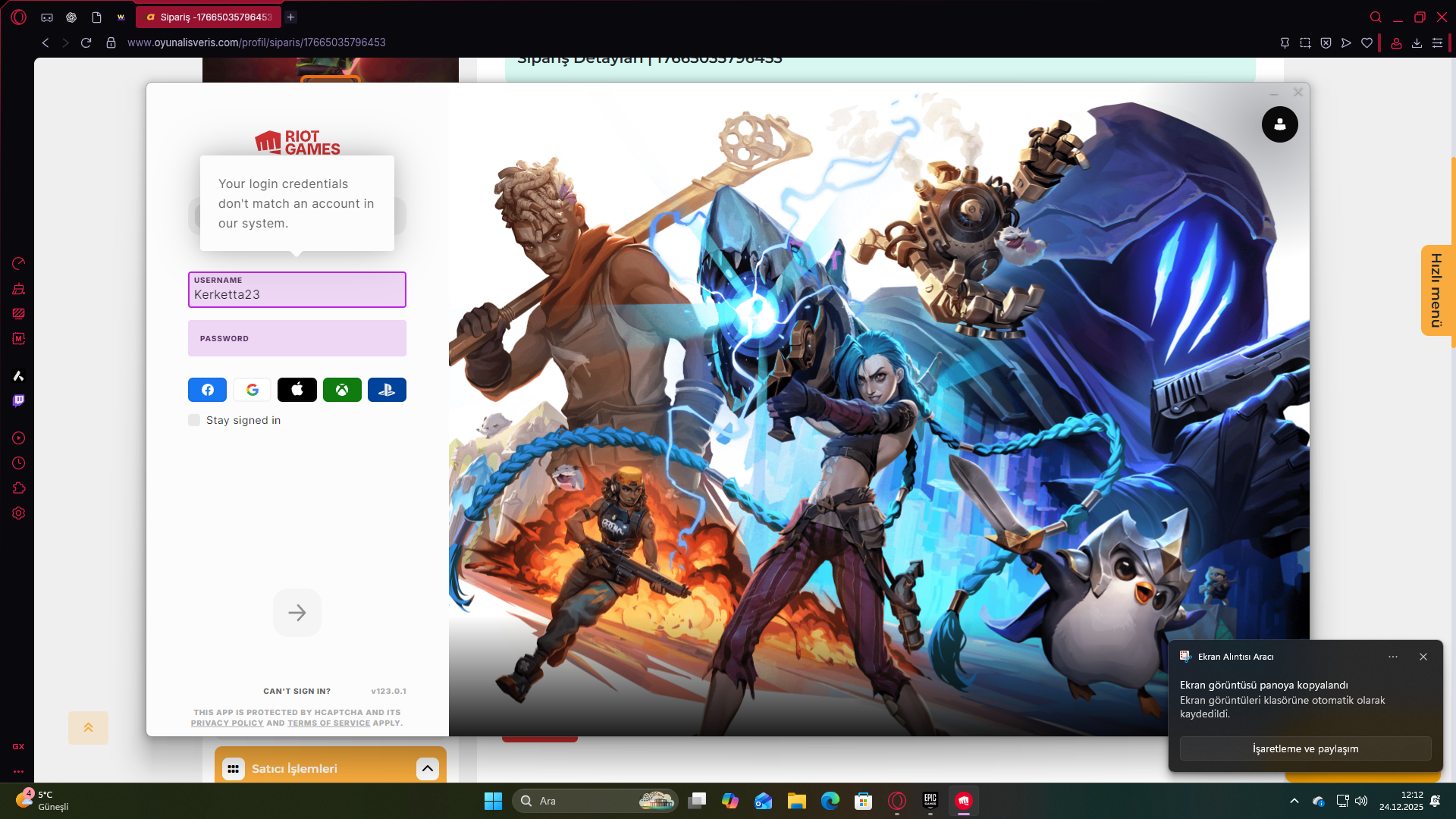
Task: Open the sidebar three-dot more menu
Action: pyautogui.click(x=19, y=771)
